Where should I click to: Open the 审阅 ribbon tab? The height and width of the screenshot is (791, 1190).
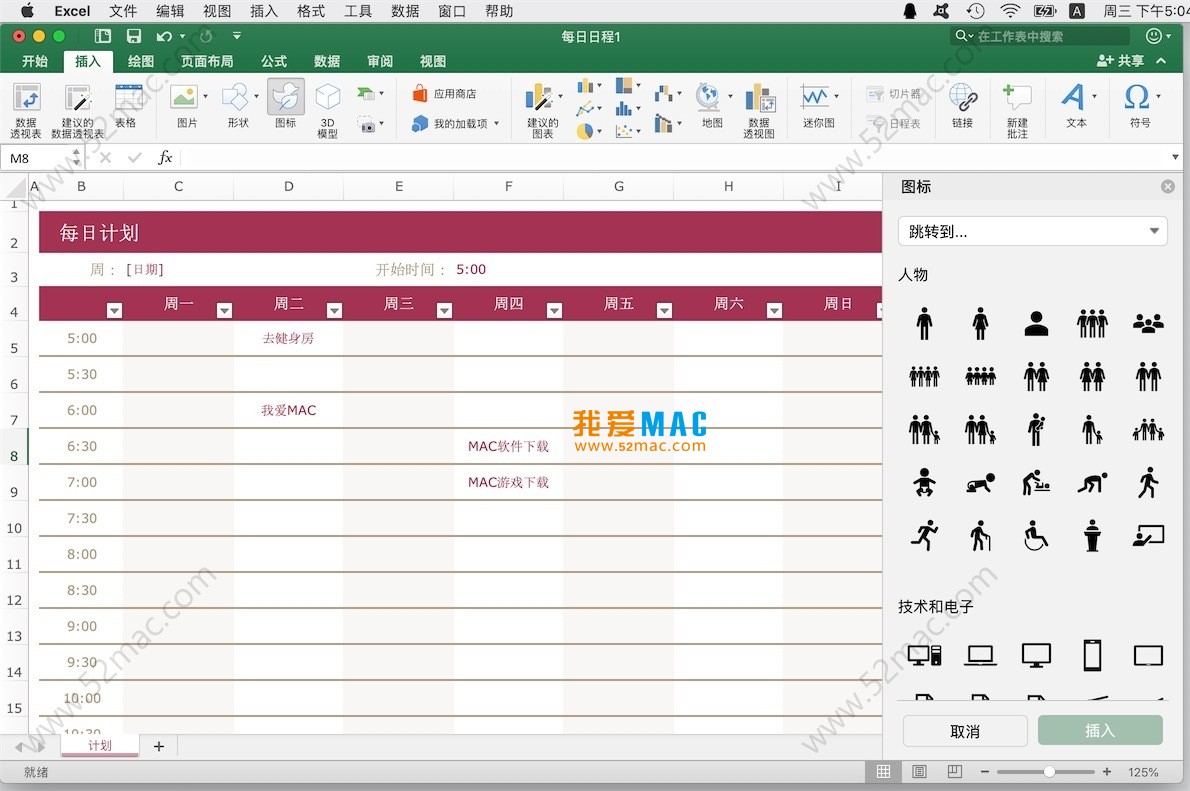(x=380, y=61)
